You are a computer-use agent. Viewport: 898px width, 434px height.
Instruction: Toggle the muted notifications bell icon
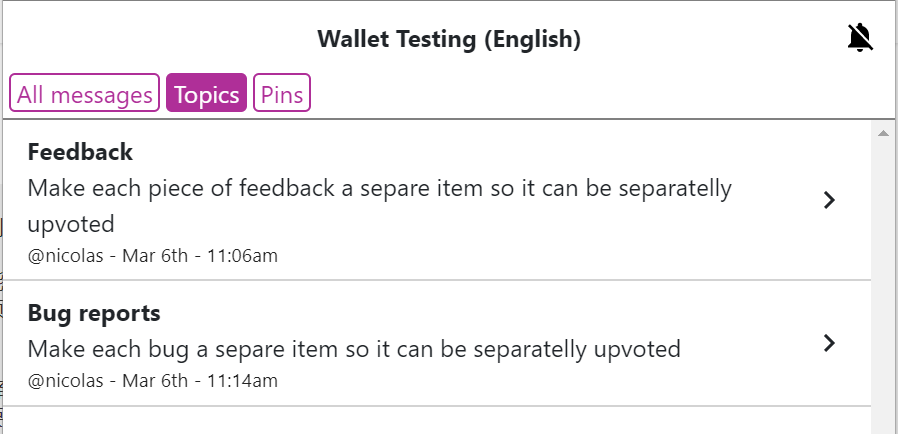pos(860,38)
